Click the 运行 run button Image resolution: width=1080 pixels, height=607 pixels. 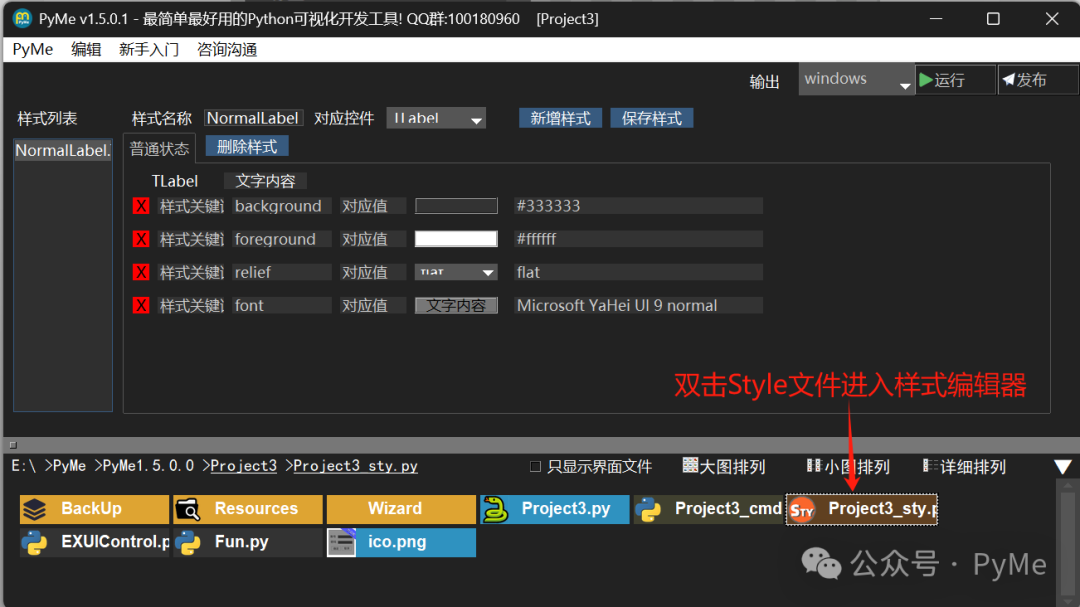(x=955, y=80)
